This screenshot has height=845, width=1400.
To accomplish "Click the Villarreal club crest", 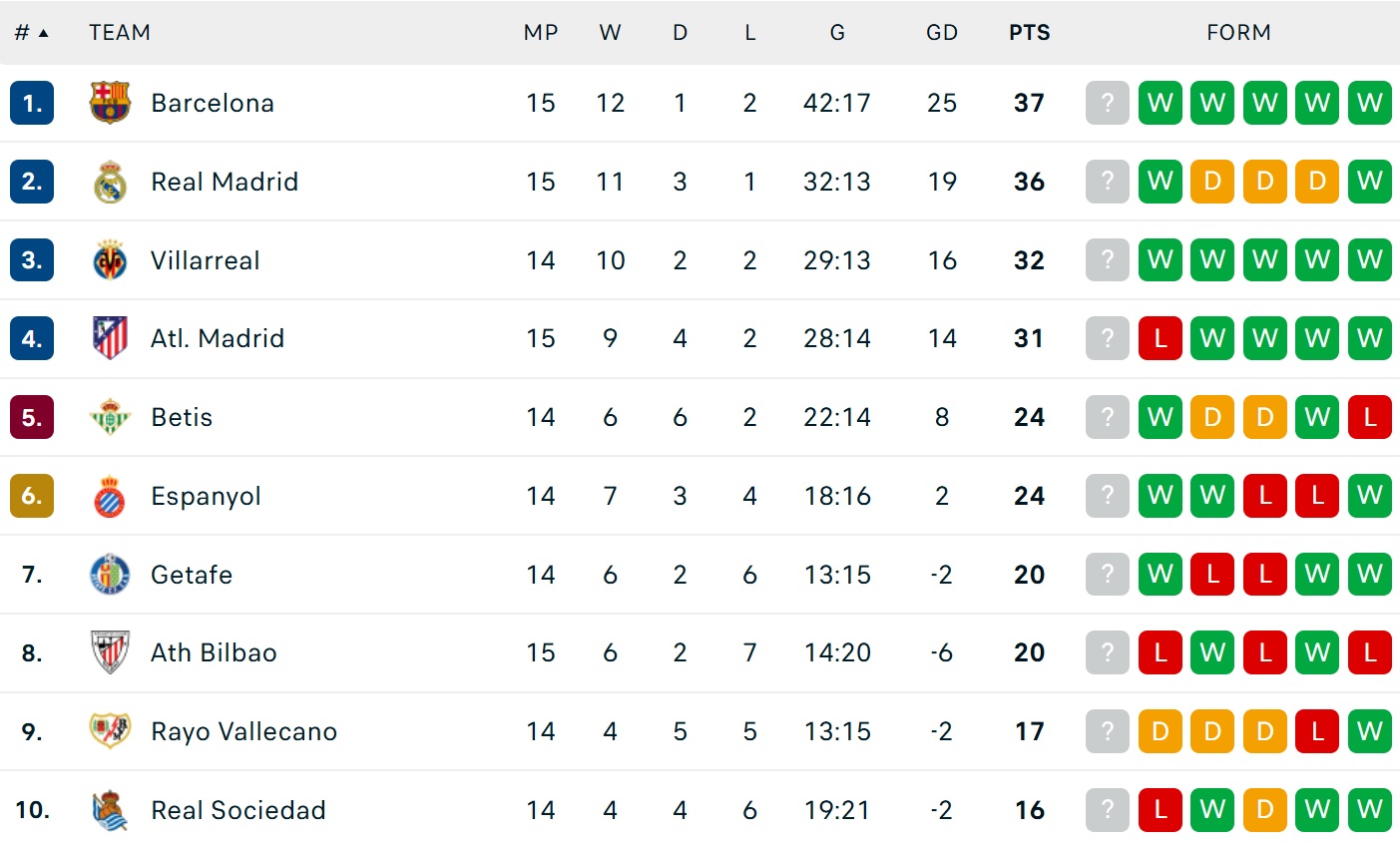I will [110, 260].
